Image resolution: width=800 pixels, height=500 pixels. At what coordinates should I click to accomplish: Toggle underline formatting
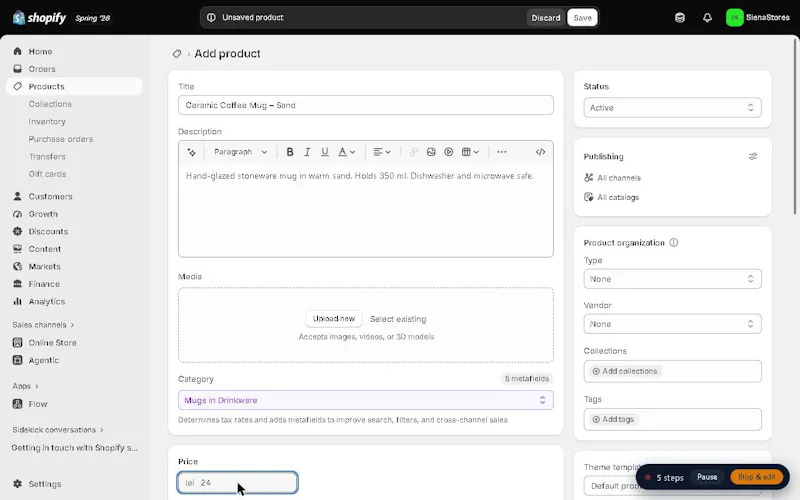click(x=324, y=152)
